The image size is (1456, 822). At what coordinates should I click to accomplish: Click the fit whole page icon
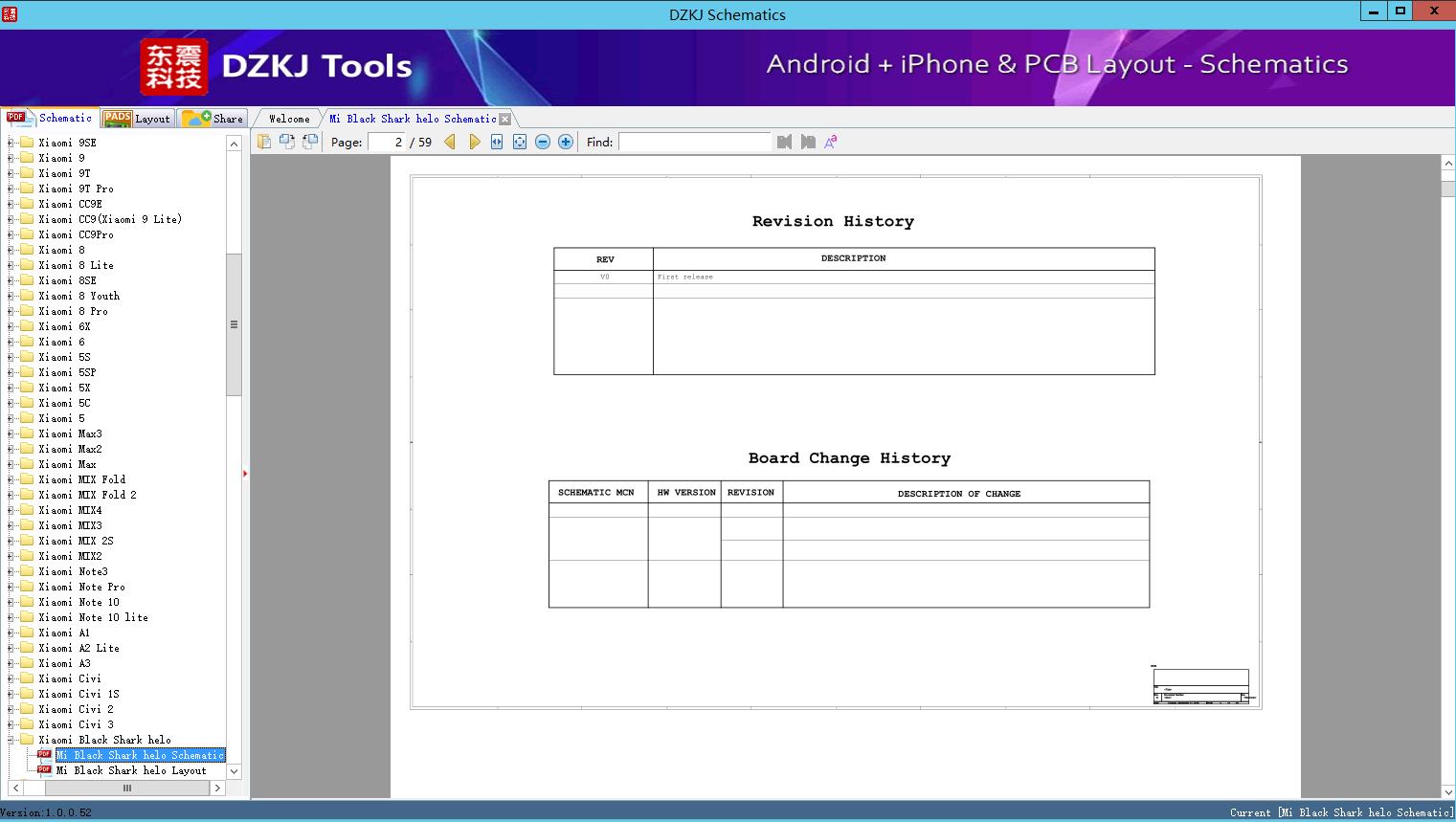coord(520,142)
